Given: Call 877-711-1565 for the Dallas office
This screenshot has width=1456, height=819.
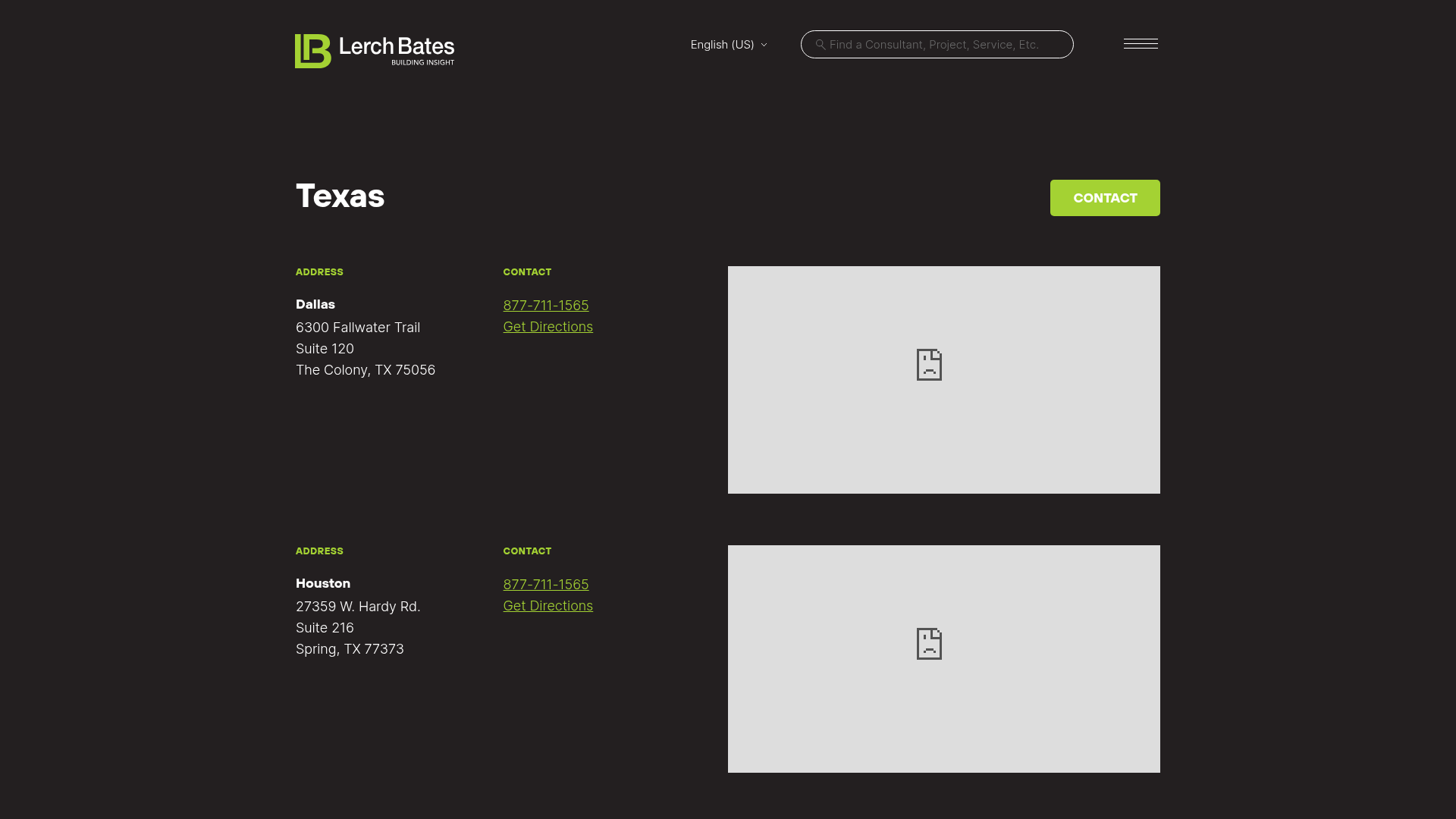Looking at the screenshot, I should tap(545, 305).
